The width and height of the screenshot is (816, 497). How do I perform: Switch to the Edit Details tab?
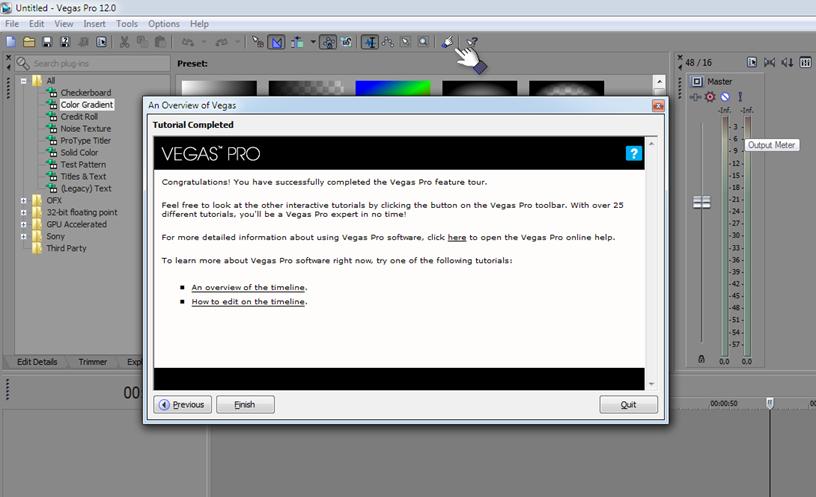37,362
